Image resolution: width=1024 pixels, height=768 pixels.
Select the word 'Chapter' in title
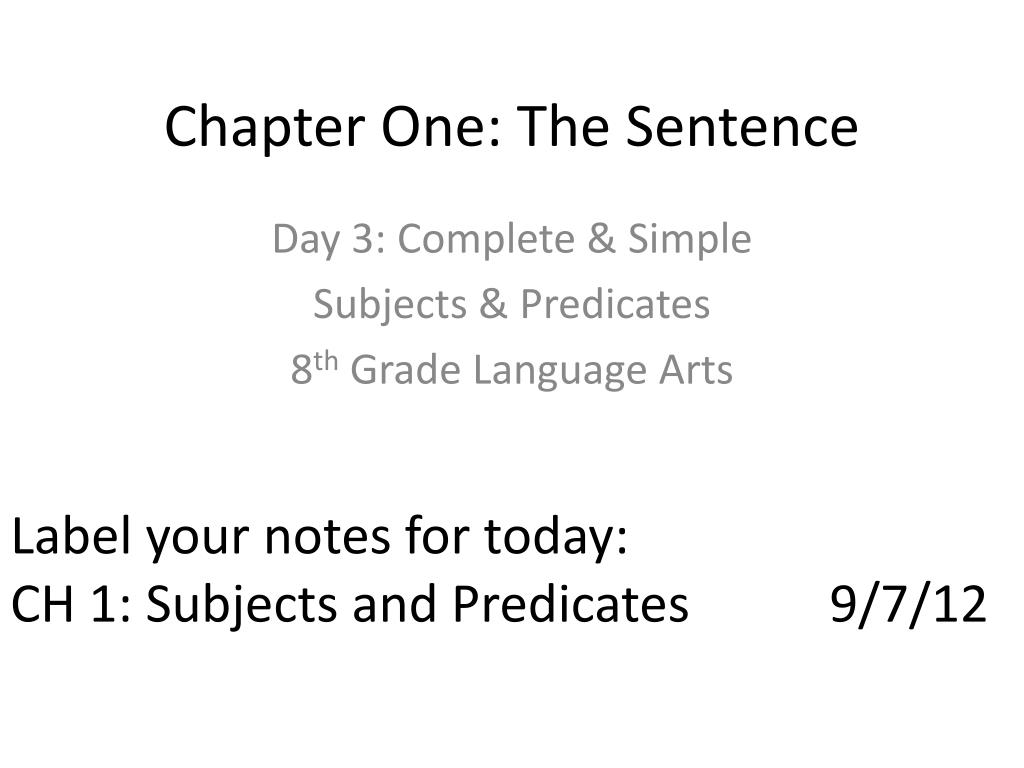pos(264,129)
